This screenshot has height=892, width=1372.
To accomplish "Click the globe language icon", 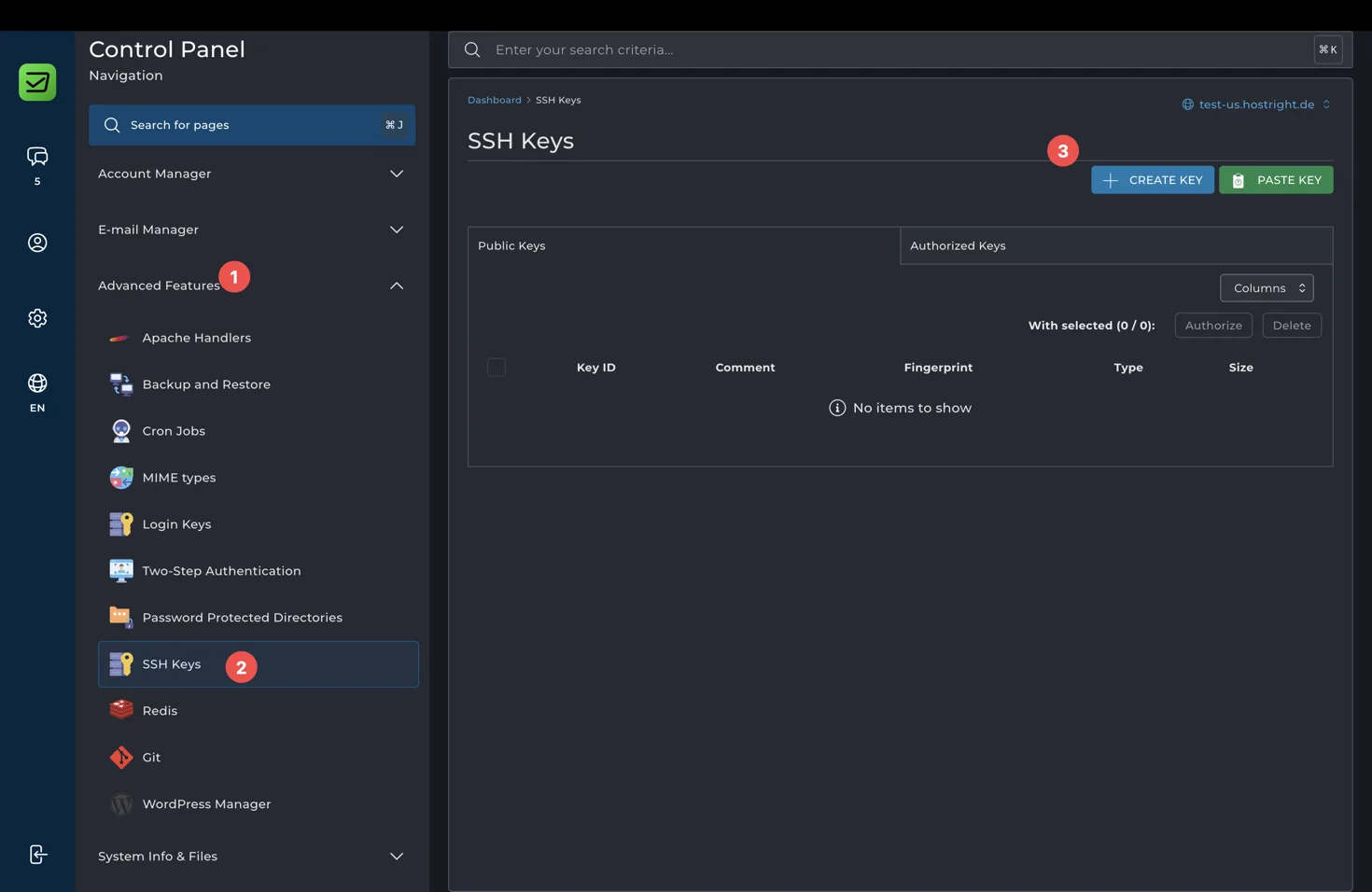I will tap(37, 383).
